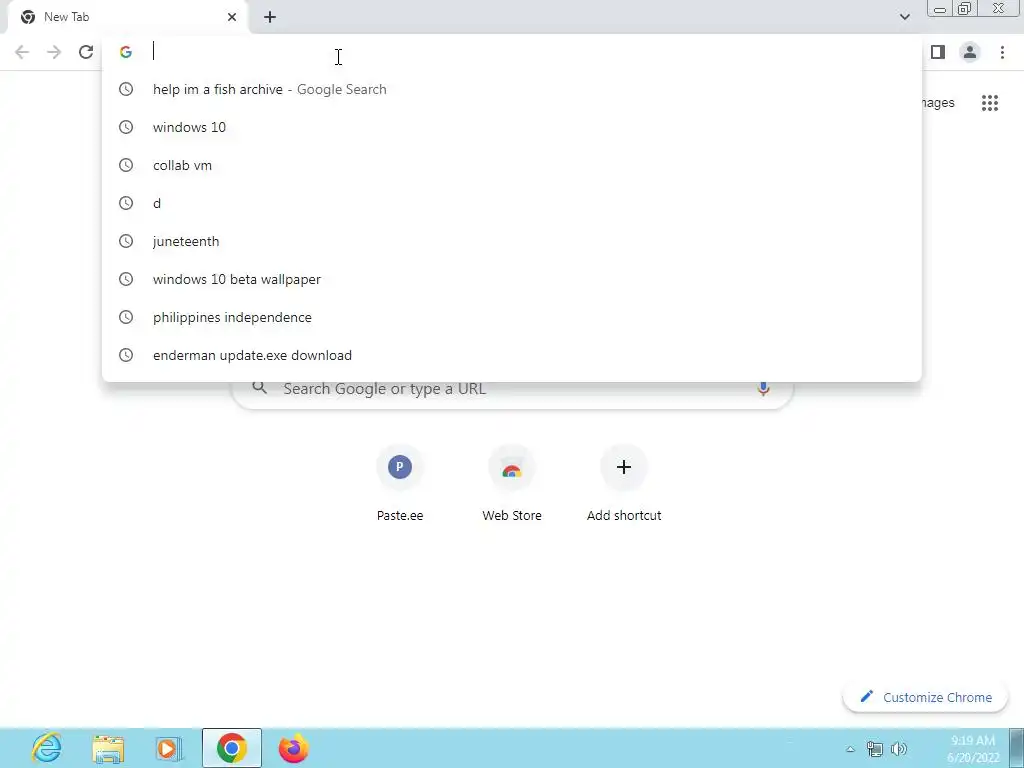
Task: Click the network tray icon
Action: pos(874,749)
